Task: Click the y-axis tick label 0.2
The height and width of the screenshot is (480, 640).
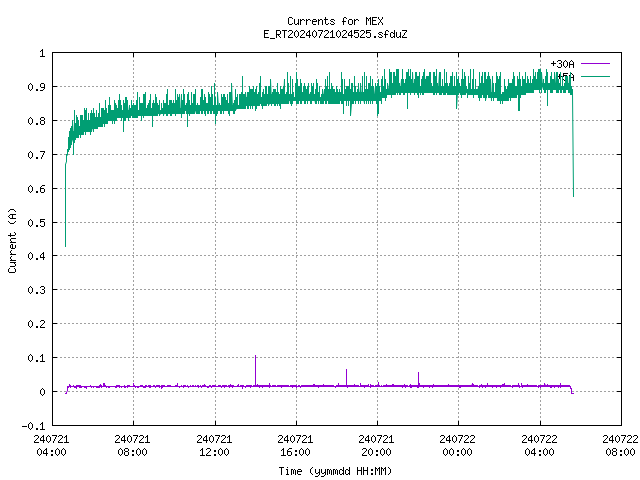Action: pyautogui.click(x=36, y=324)
